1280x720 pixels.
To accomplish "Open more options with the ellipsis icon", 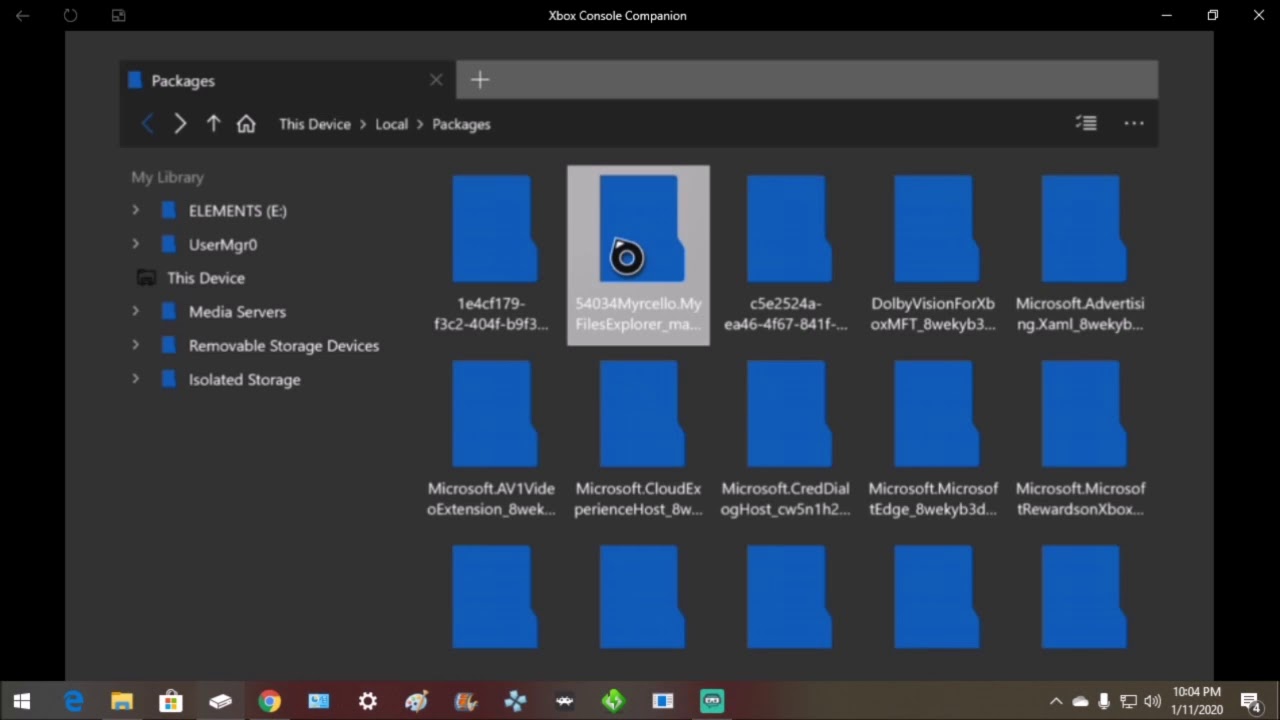I will pos(1133,123).
